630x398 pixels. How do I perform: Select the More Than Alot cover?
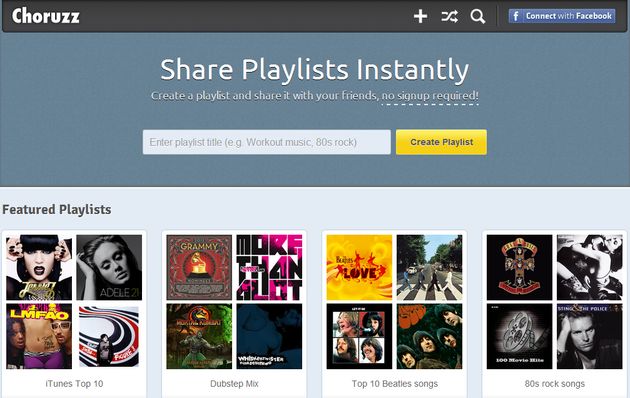pos(269,267)
